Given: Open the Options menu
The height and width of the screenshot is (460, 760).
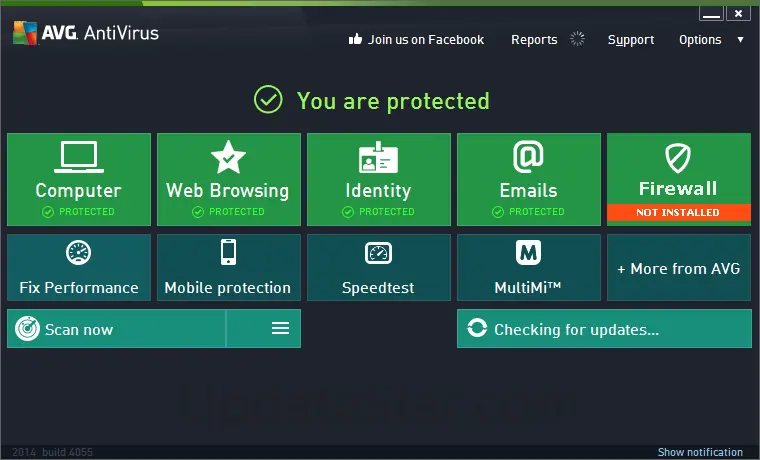Looking at the screenshot, I should click(700, 40).
